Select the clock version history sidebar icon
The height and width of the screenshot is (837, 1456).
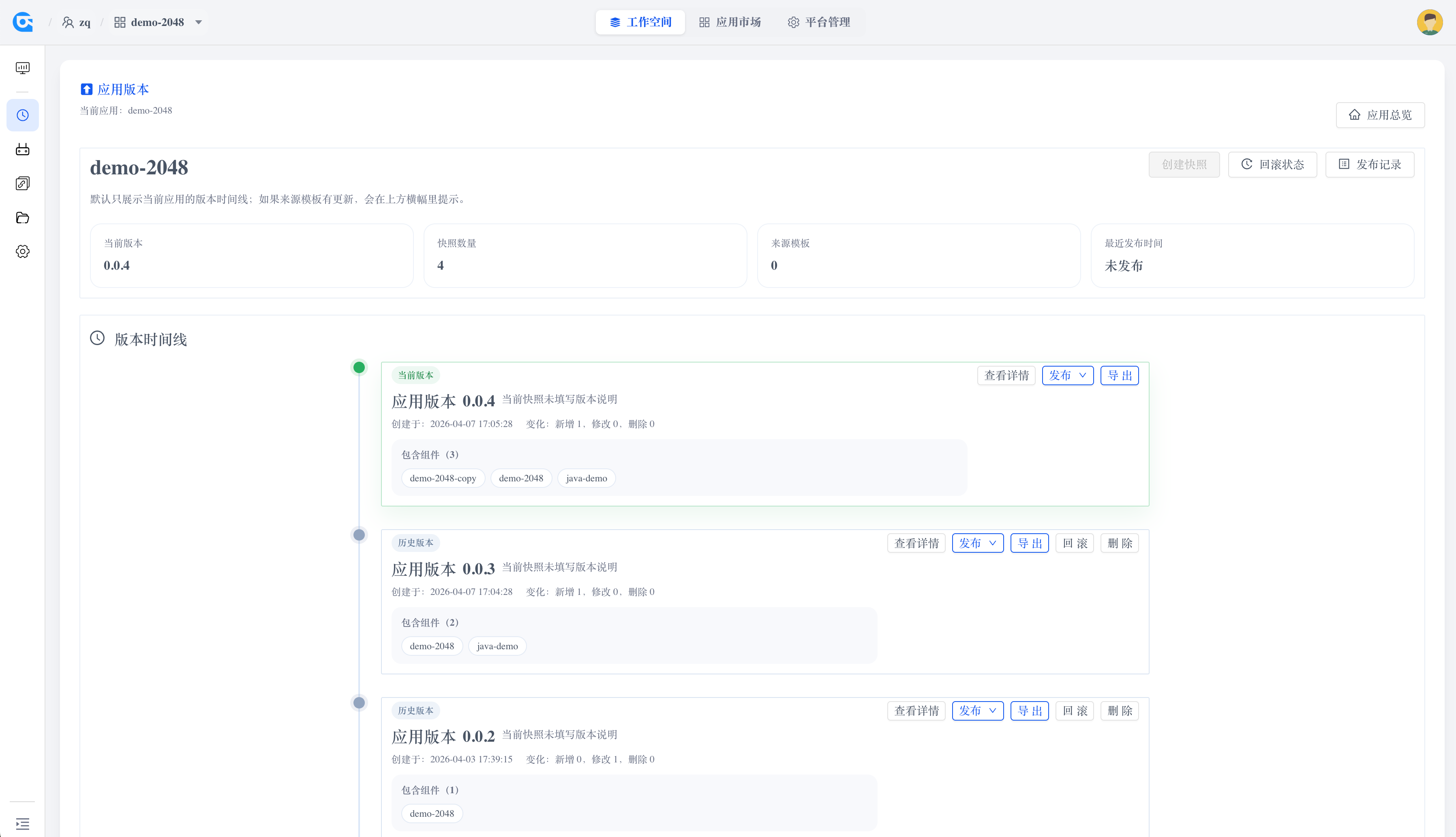click(22, 115)
